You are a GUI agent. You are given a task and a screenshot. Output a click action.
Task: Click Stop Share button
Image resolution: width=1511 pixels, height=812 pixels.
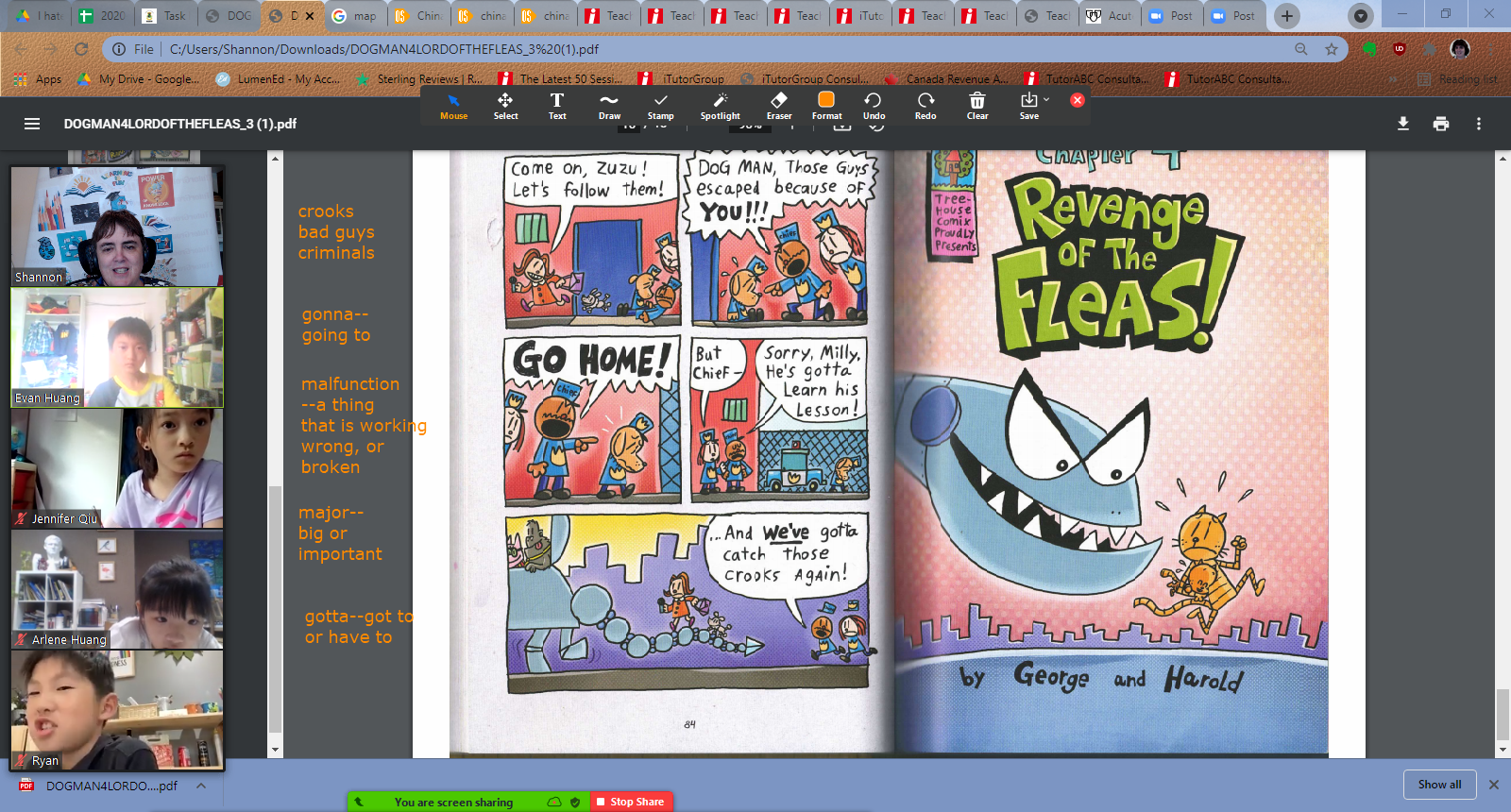[631, 802]
